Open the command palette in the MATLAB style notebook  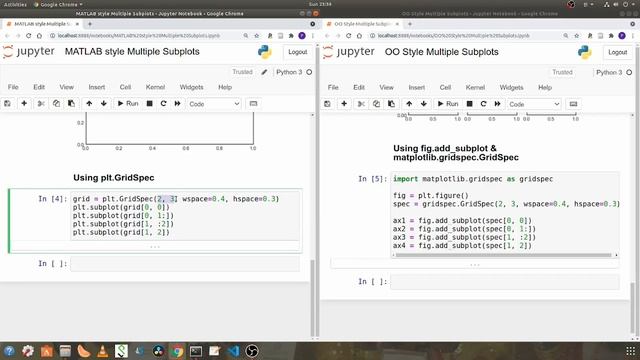click(x=253, y=104)
